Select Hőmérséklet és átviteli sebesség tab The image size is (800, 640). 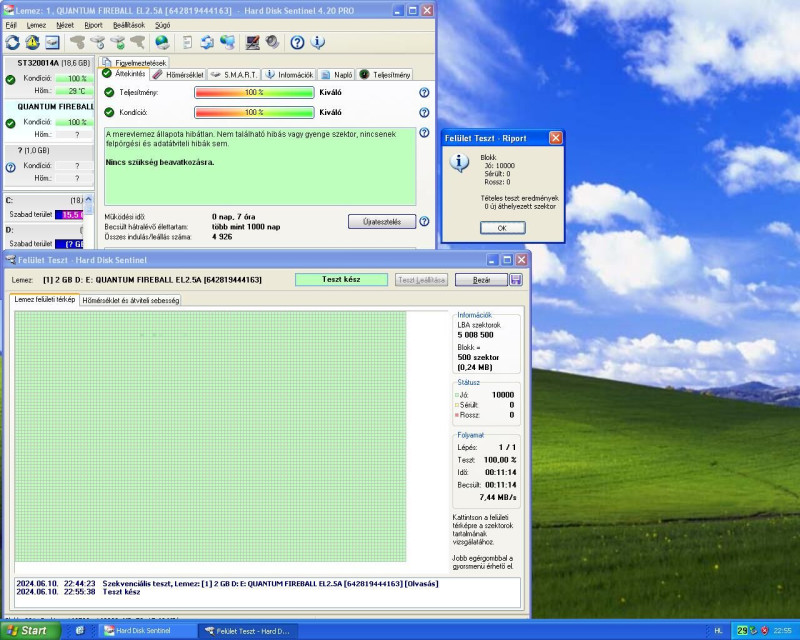(131, 301)
